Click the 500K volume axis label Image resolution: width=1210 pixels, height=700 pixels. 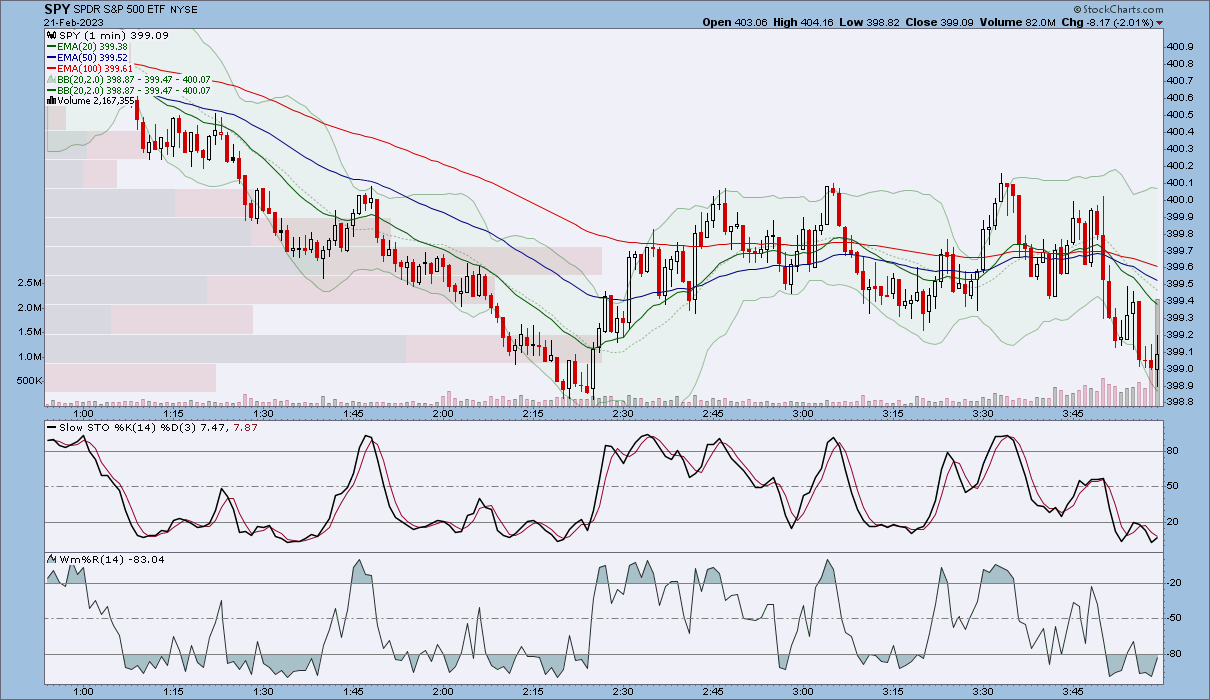pyautogui.click(x=30, y=381)
